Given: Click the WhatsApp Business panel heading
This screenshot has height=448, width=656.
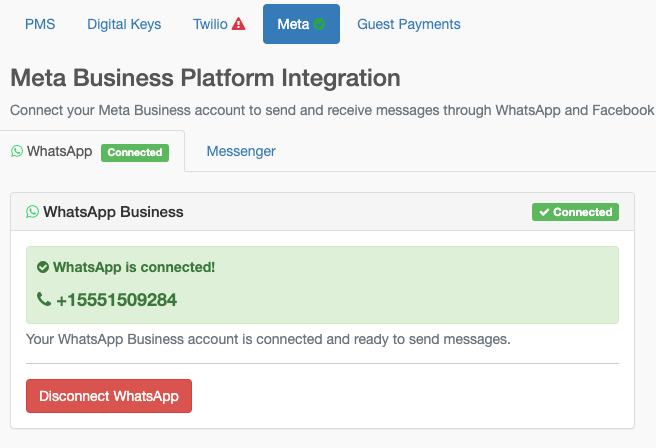Looking at the screenshot, I should click(113, 212).
